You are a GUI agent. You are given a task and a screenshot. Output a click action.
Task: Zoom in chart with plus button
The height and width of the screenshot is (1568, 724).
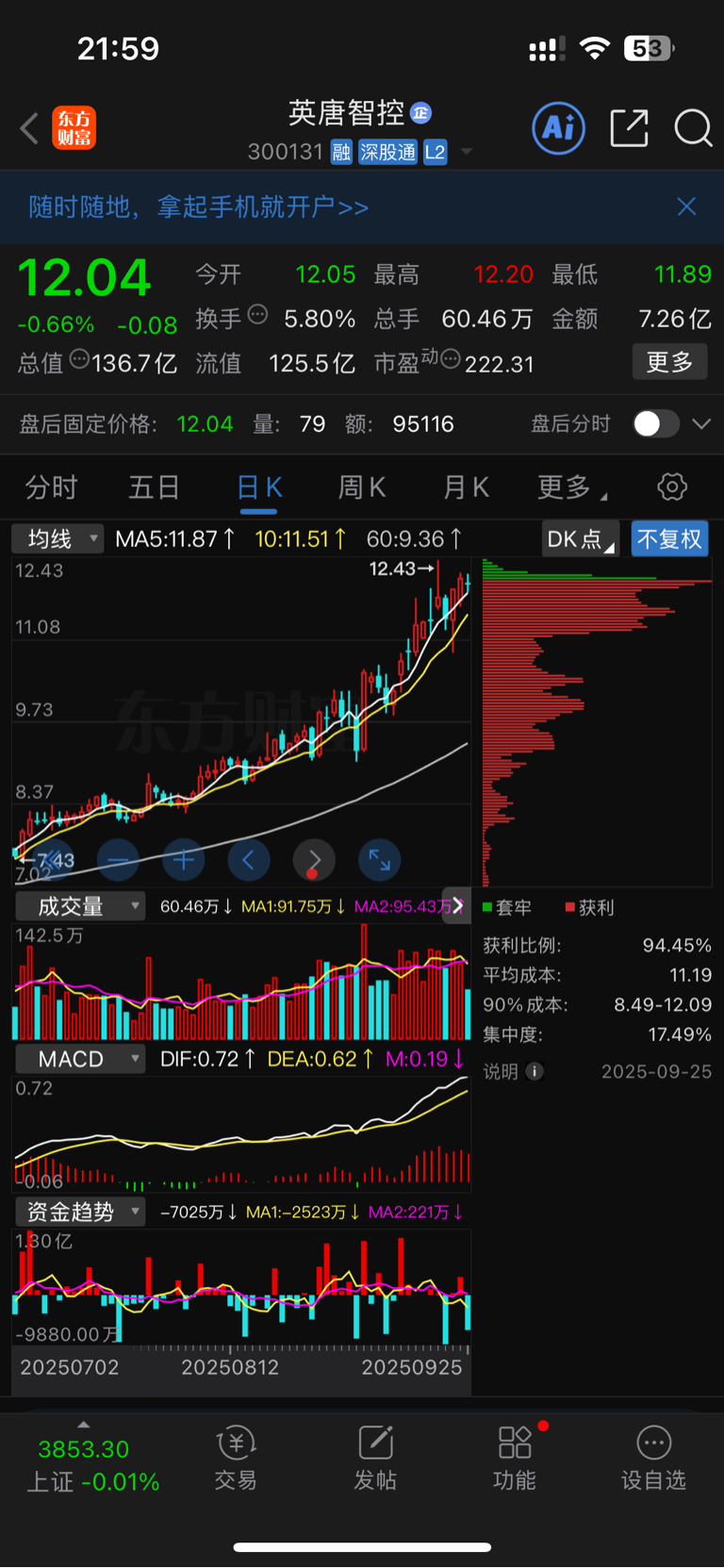(x=183, y=860)
